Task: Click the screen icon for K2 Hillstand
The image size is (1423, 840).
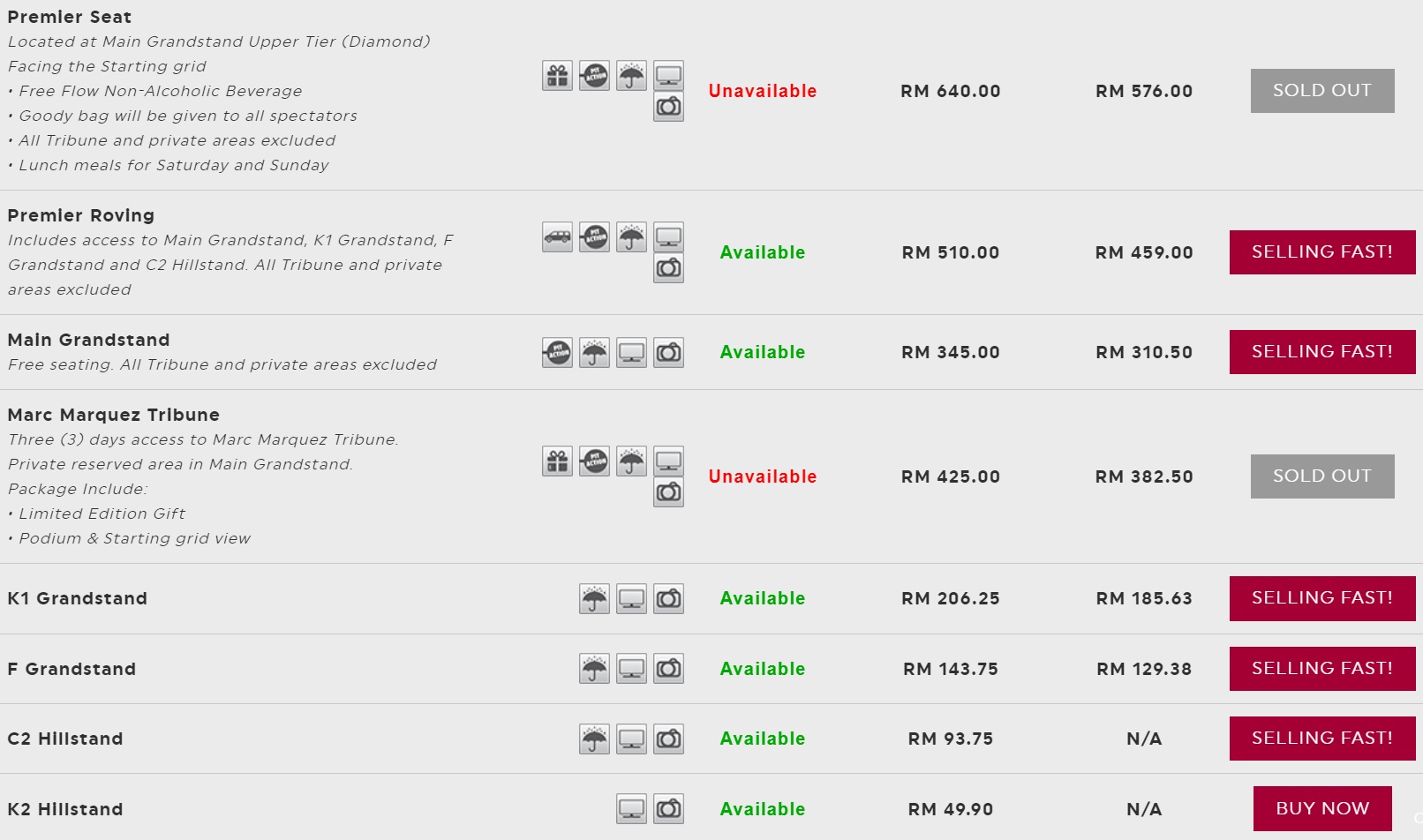Action: 631,809
